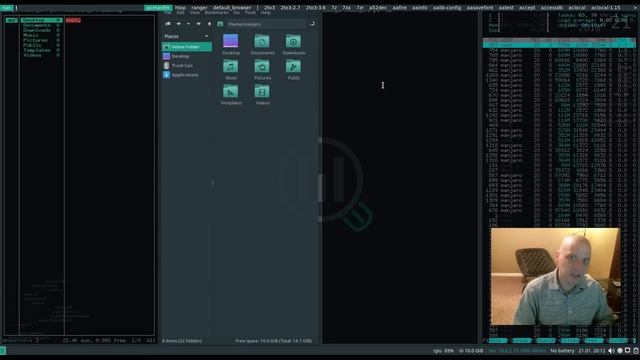Image resolution: width=640 pixels, height=360 pixels.
Task: Click 'Free space: 10.0 GiB' status text
Action: click(273, 341)
